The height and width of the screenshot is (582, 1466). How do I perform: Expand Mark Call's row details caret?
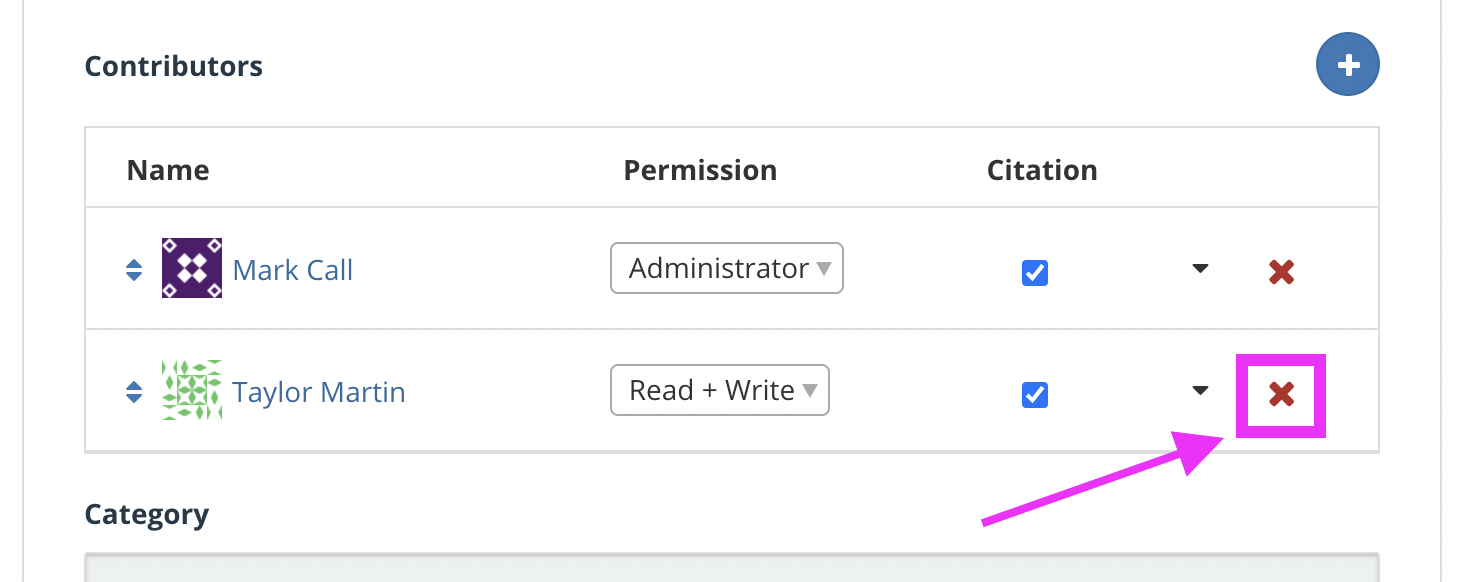pos(1201,269)
